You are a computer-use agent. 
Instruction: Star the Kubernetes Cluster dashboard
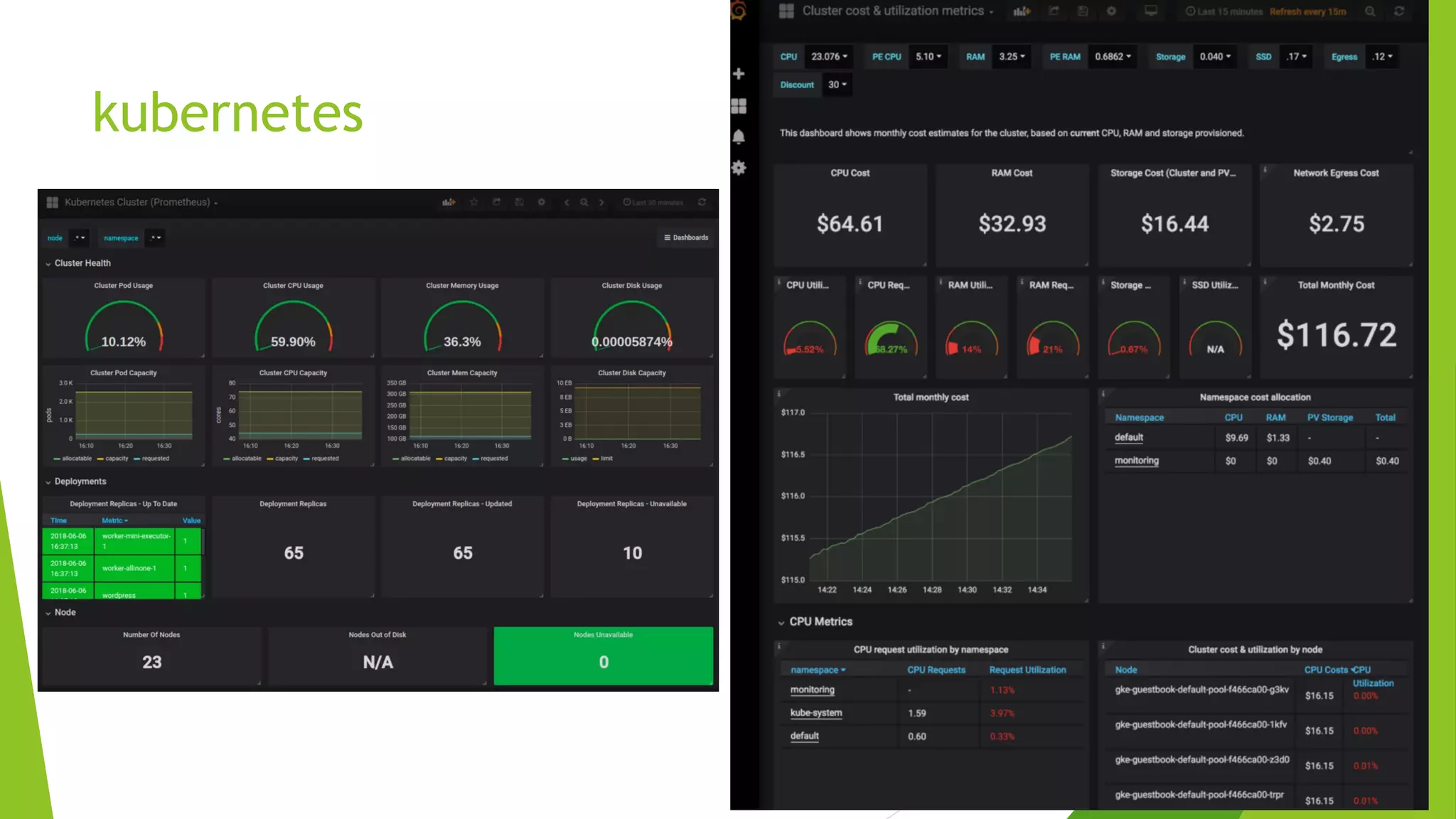(x=474, y=203)
